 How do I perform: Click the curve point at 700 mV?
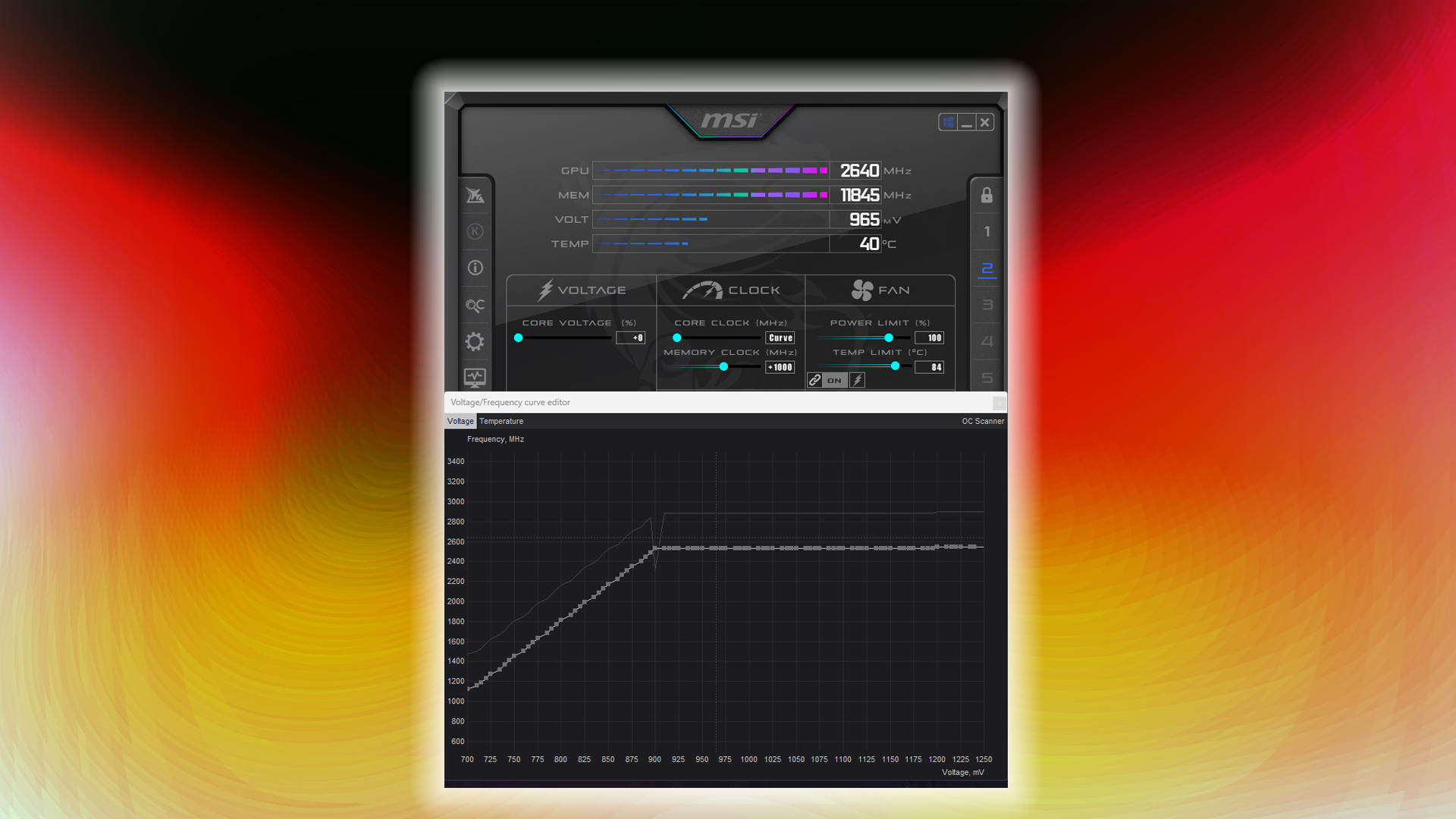pyautogui.click(x=469, y=688)
